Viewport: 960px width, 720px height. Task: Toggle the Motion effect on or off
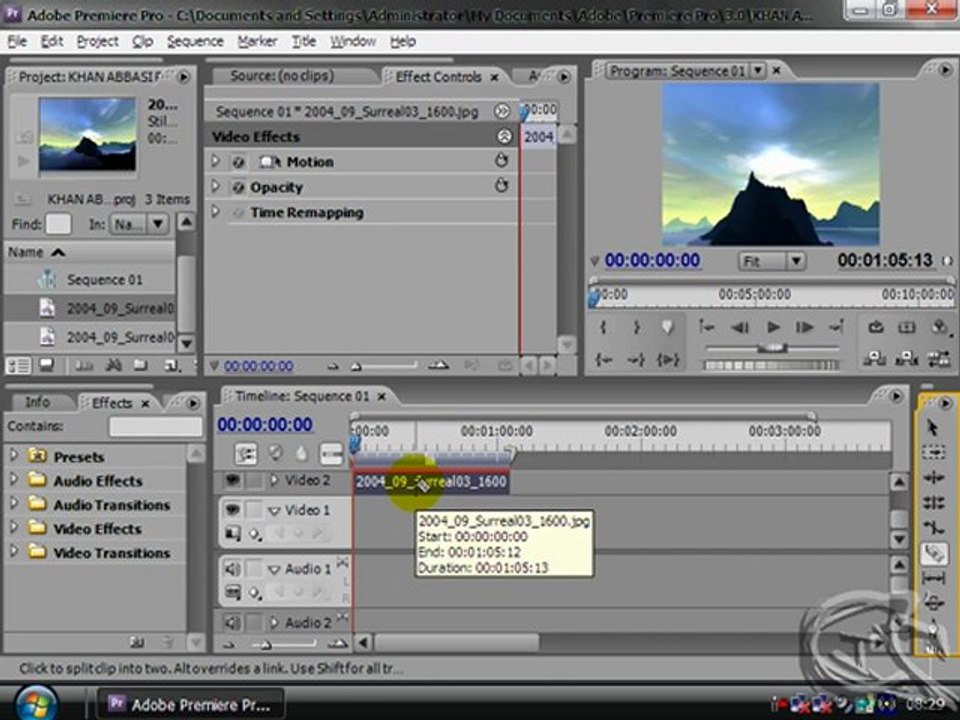[239, 162]
